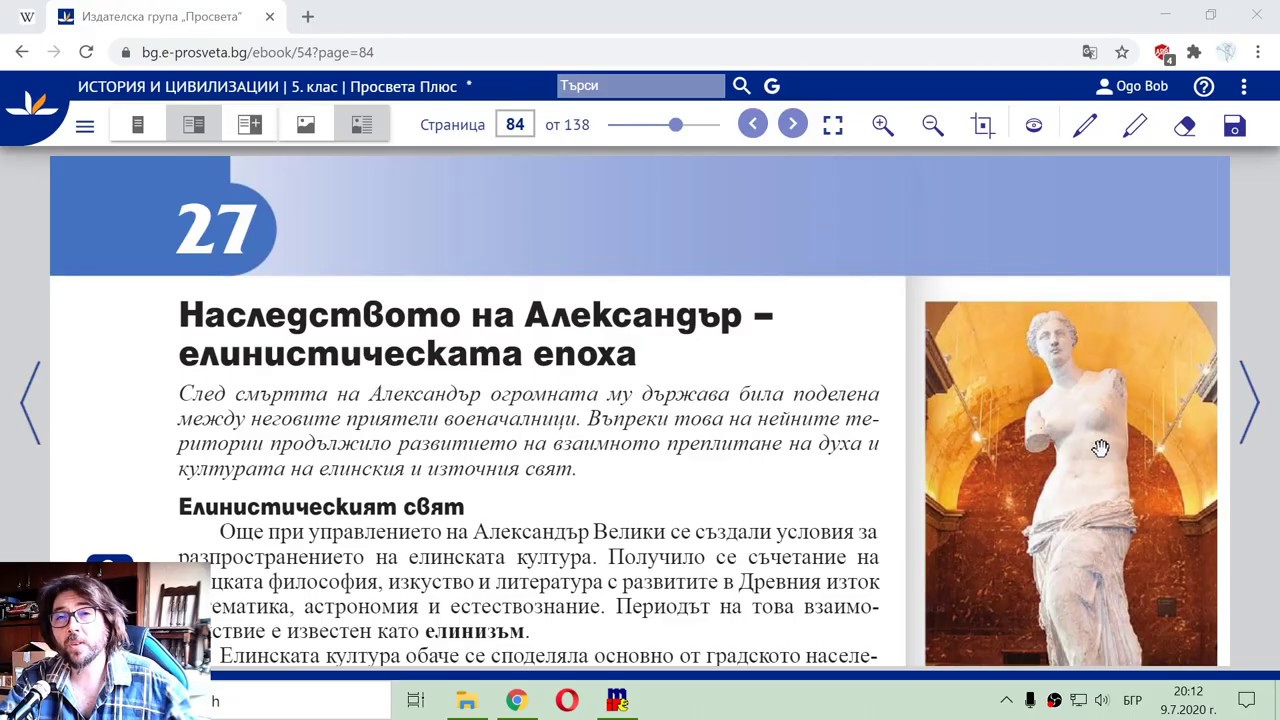Image resolution: width=1280 pixels, height=720 pixels.
Task: Switch to the Wikipedia pinned tab
Action: click(27, 17)
